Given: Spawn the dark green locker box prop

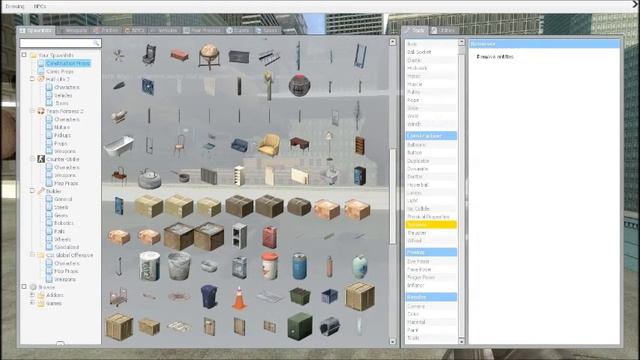Looking at the screenshot, I should (x=299, y=326).
